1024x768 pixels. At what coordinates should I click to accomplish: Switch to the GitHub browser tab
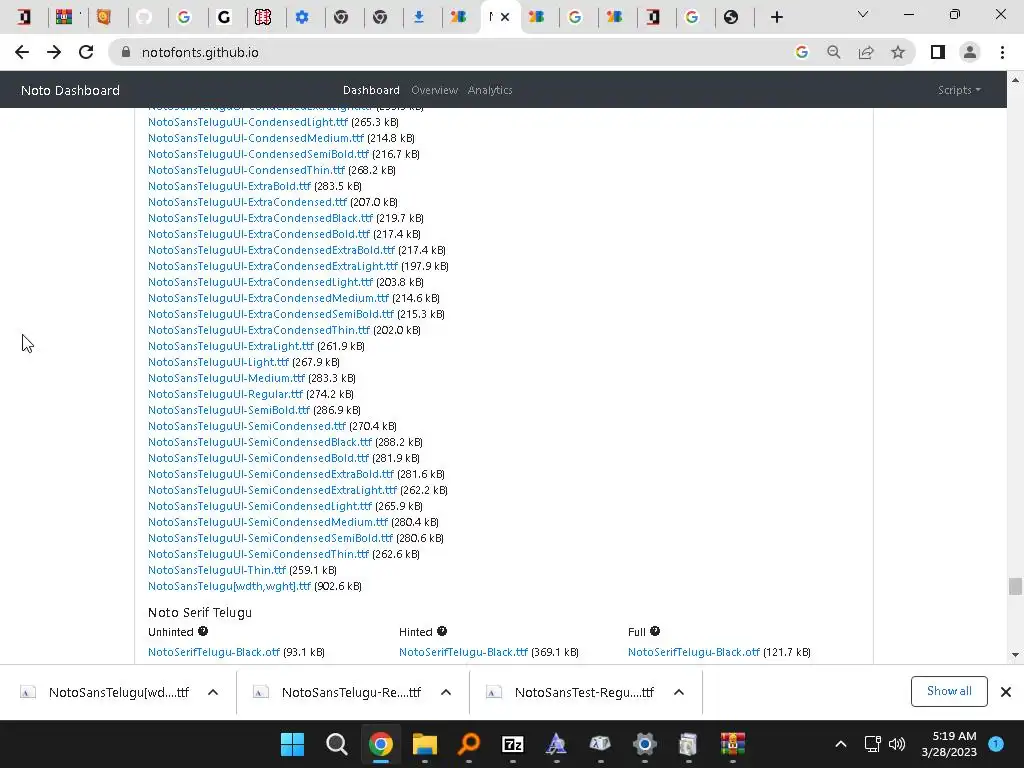pyautogui.click(x=144, y=17)
